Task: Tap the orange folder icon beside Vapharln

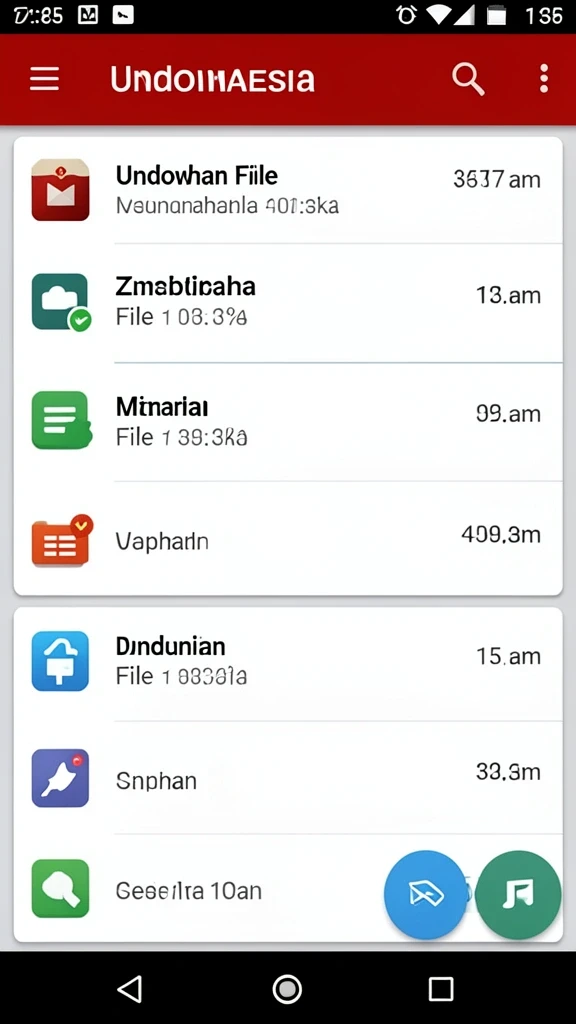Action: coord(61,540)
